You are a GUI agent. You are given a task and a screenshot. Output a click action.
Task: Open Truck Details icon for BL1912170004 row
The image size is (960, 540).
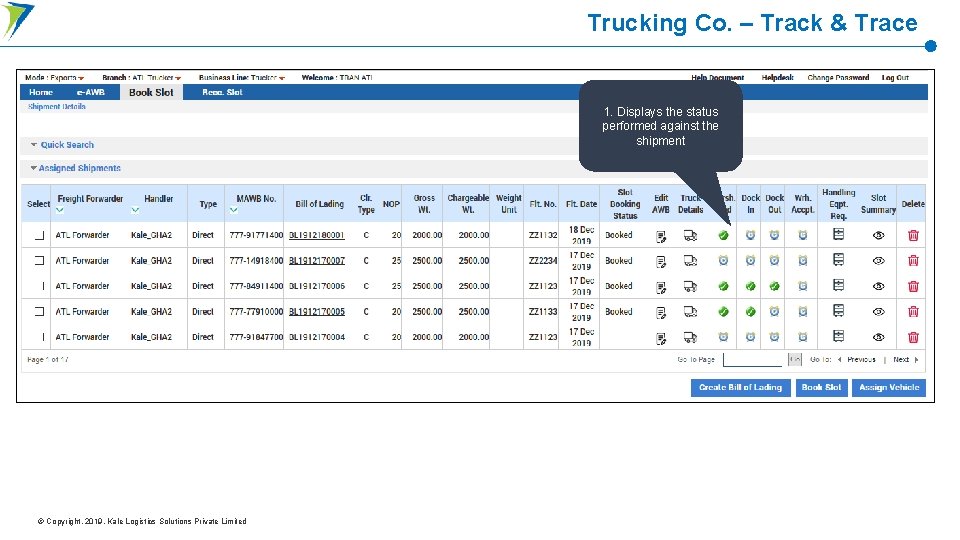691,337
